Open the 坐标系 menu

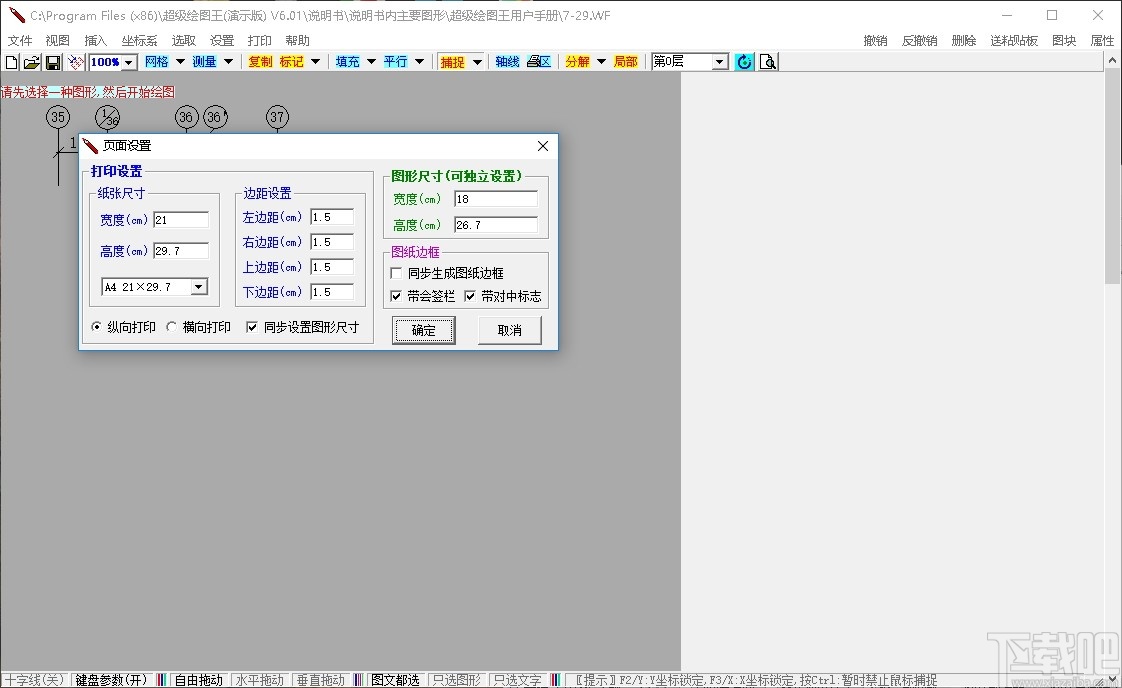point(140,41)
